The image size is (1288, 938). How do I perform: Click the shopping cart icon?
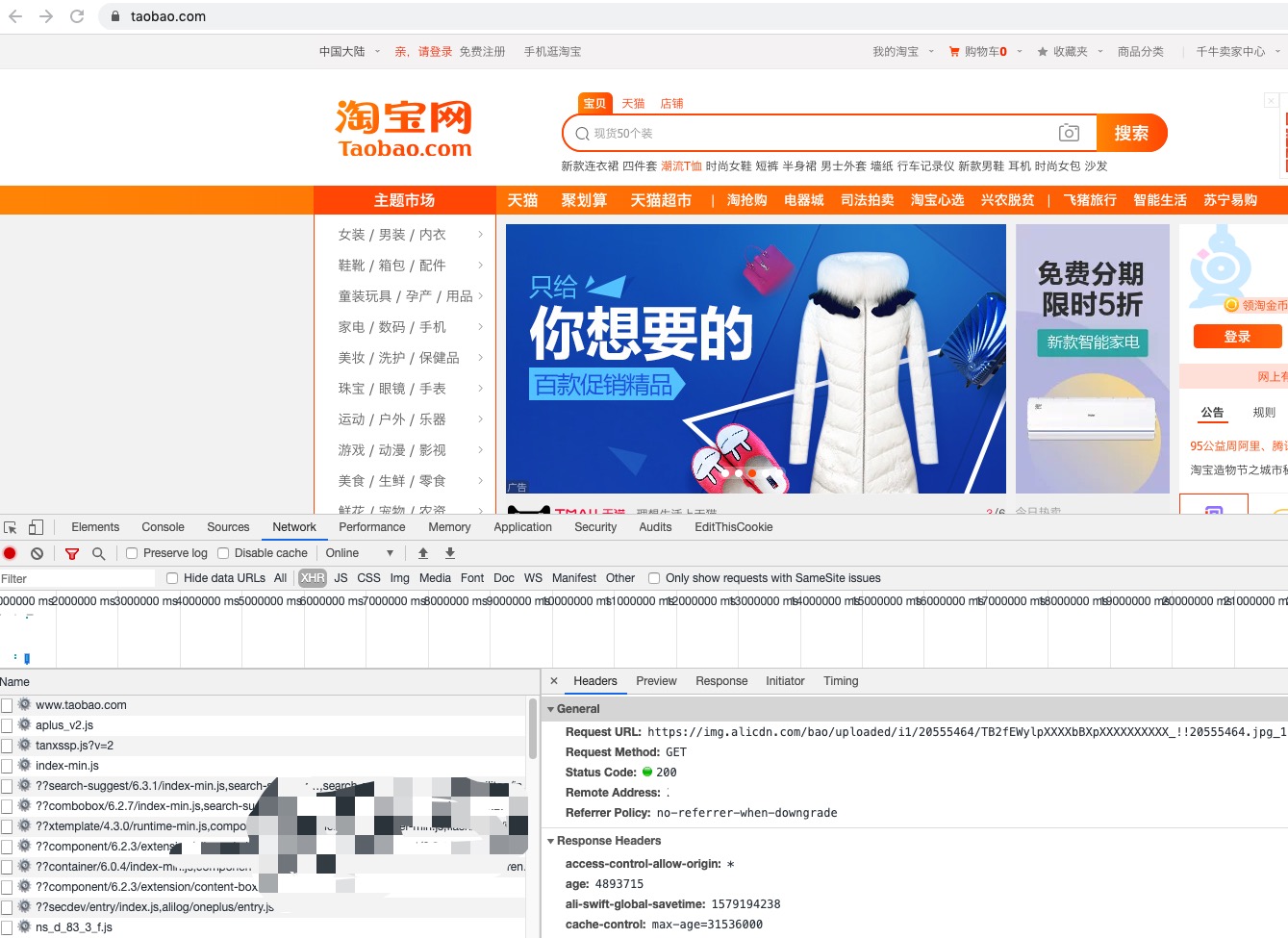(954, 52)
